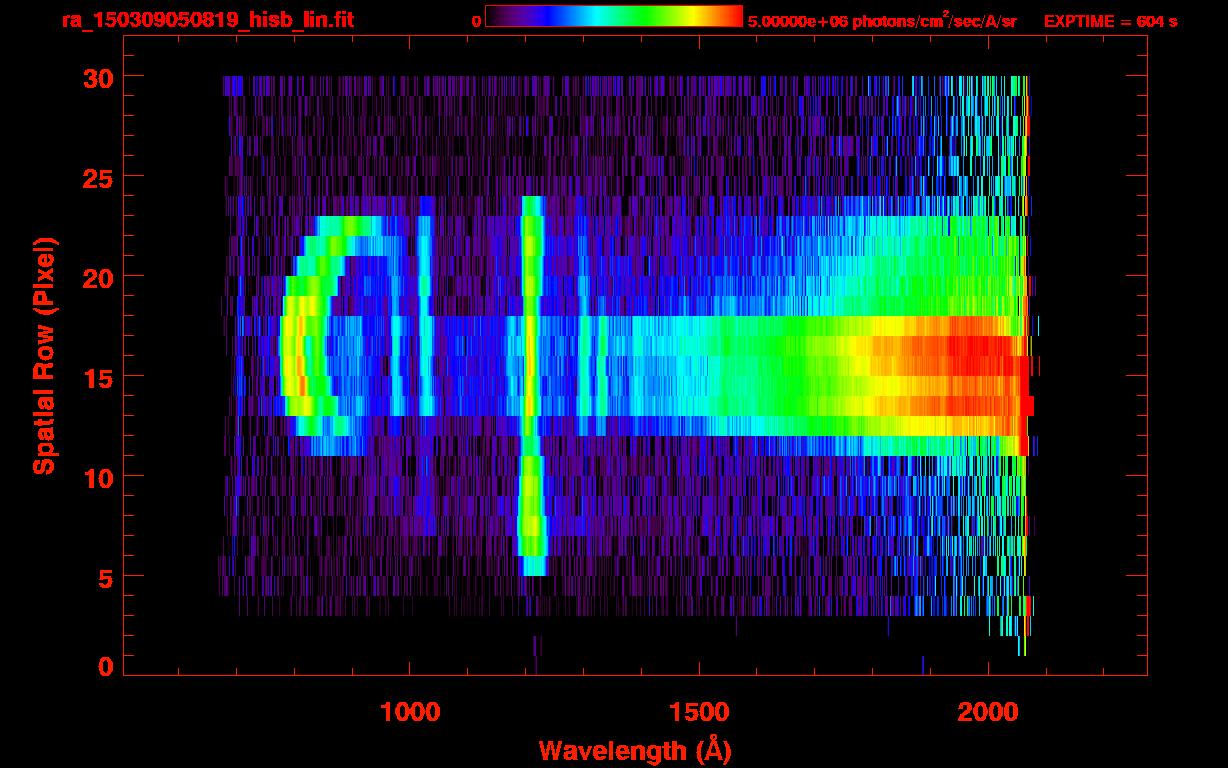Click the bright vertical emission line near 1216 Å
This screenshot has width=1228, height=768.
(532, 385)
